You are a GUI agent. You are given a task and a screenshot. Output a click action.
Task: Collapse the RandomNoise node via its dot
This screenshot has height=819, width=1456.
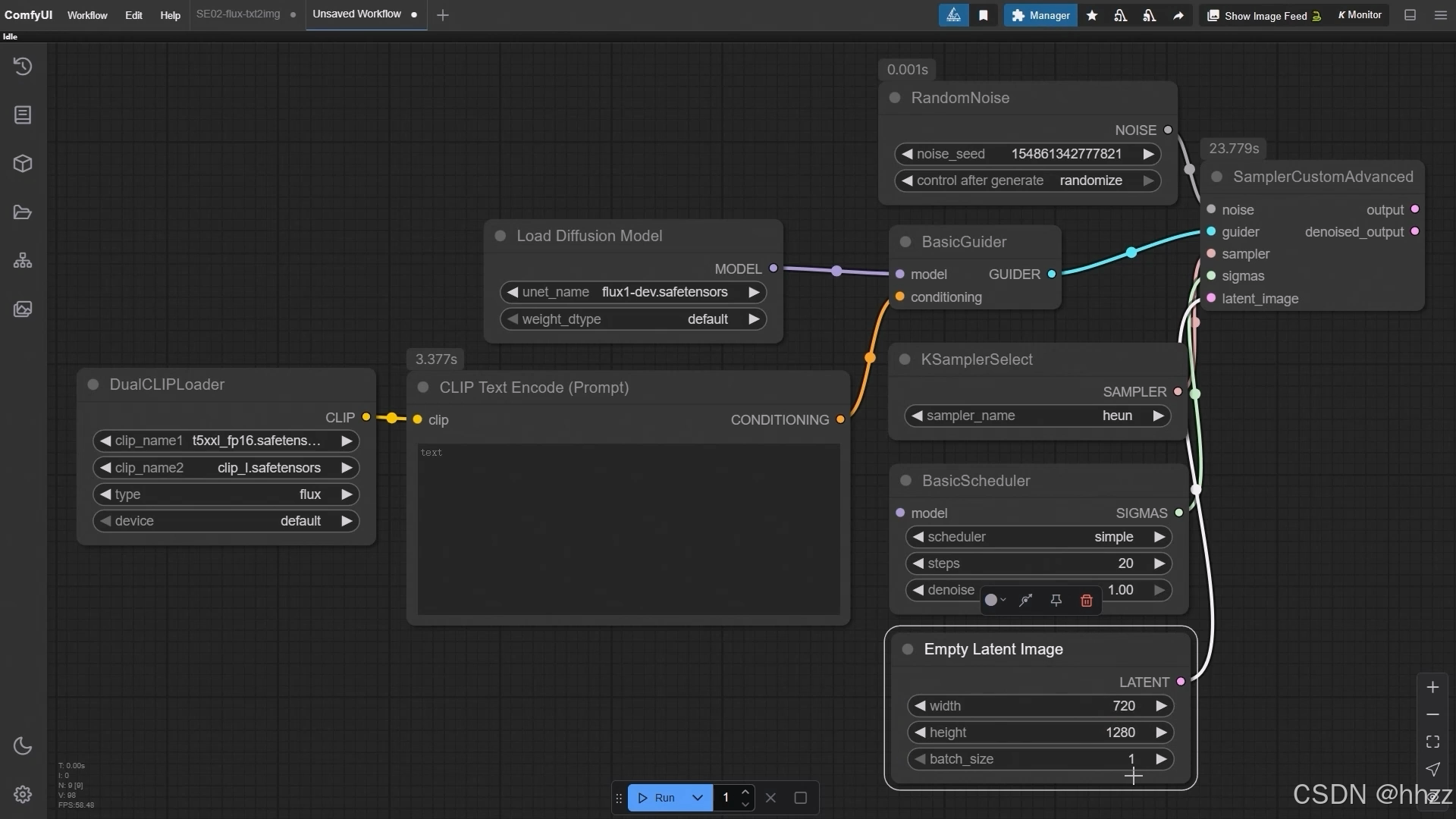point(895,98)
